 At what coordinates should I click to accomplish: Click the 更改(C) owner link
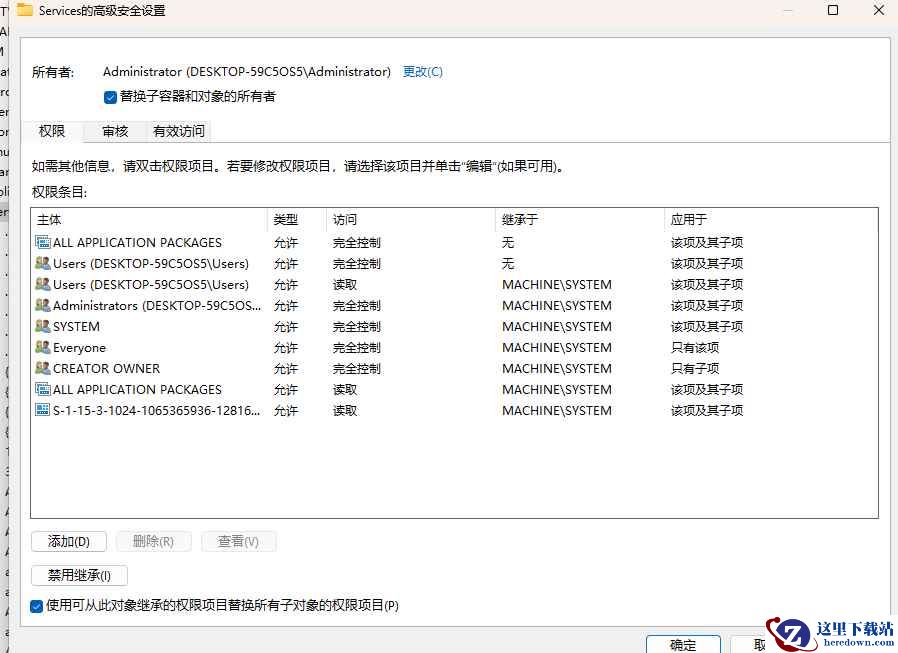423,72
